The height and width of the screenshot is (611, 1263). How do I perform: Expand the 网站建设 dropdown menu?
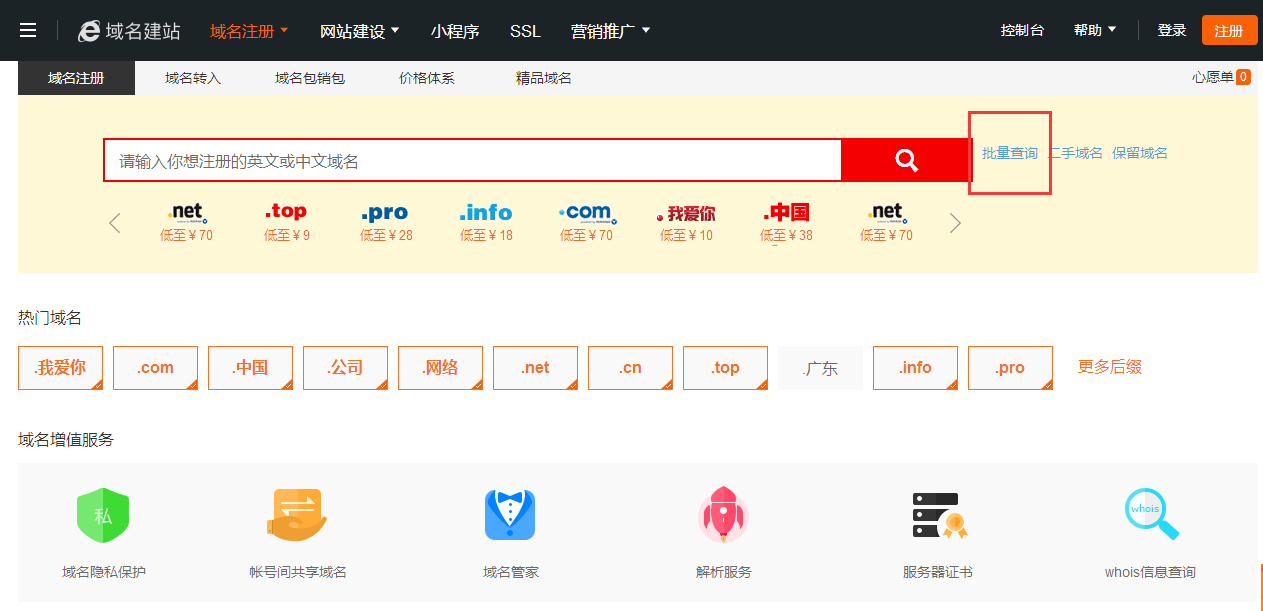coord(359,31)
